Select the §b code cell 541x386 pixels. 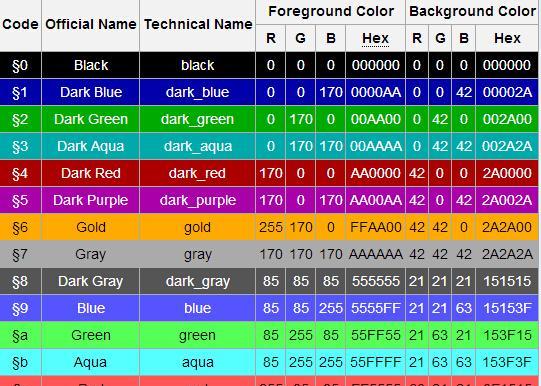point(20,362)
